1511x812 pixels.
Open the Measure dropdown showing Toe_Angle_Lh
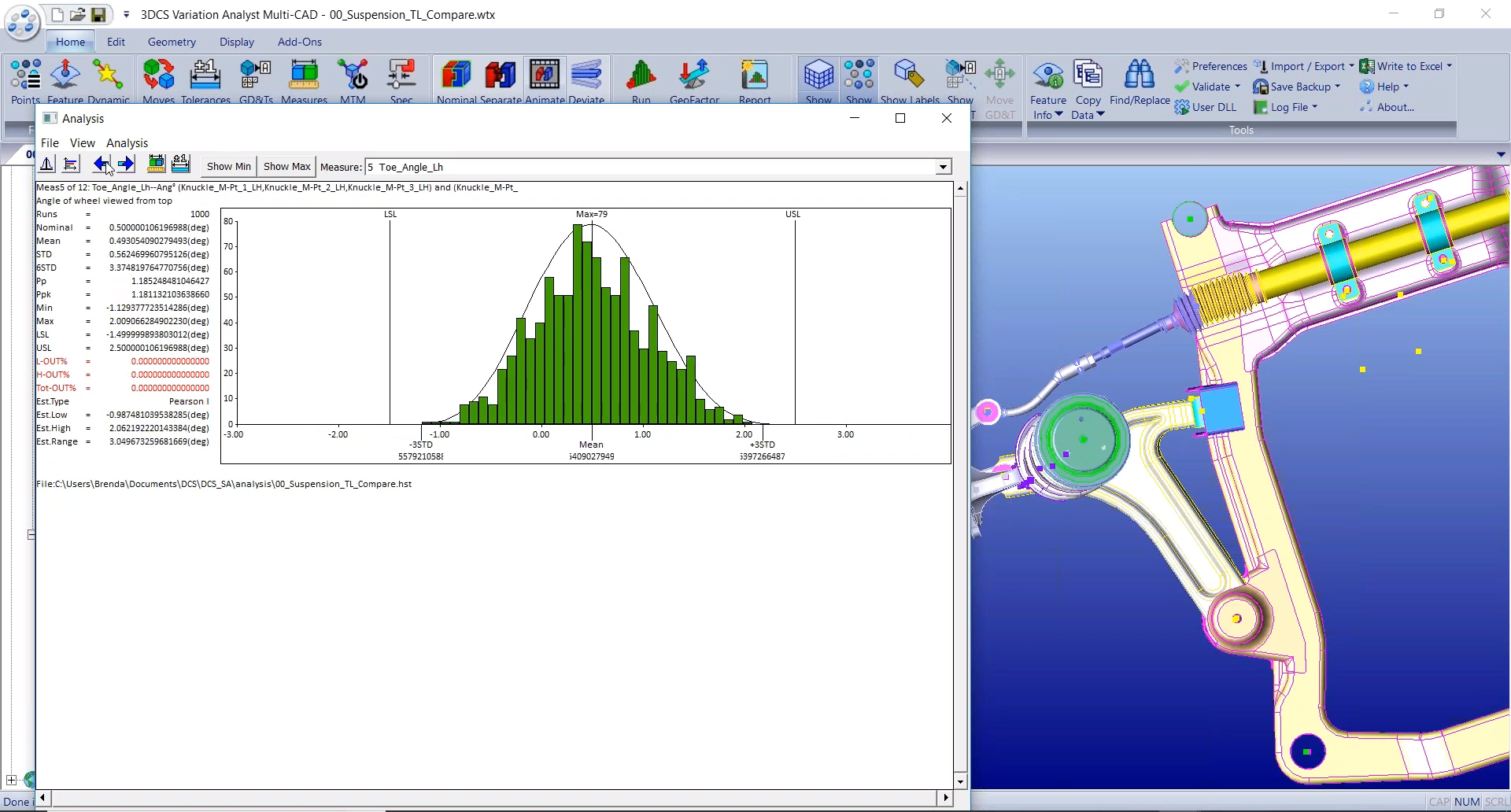click(x=942, y=167)
